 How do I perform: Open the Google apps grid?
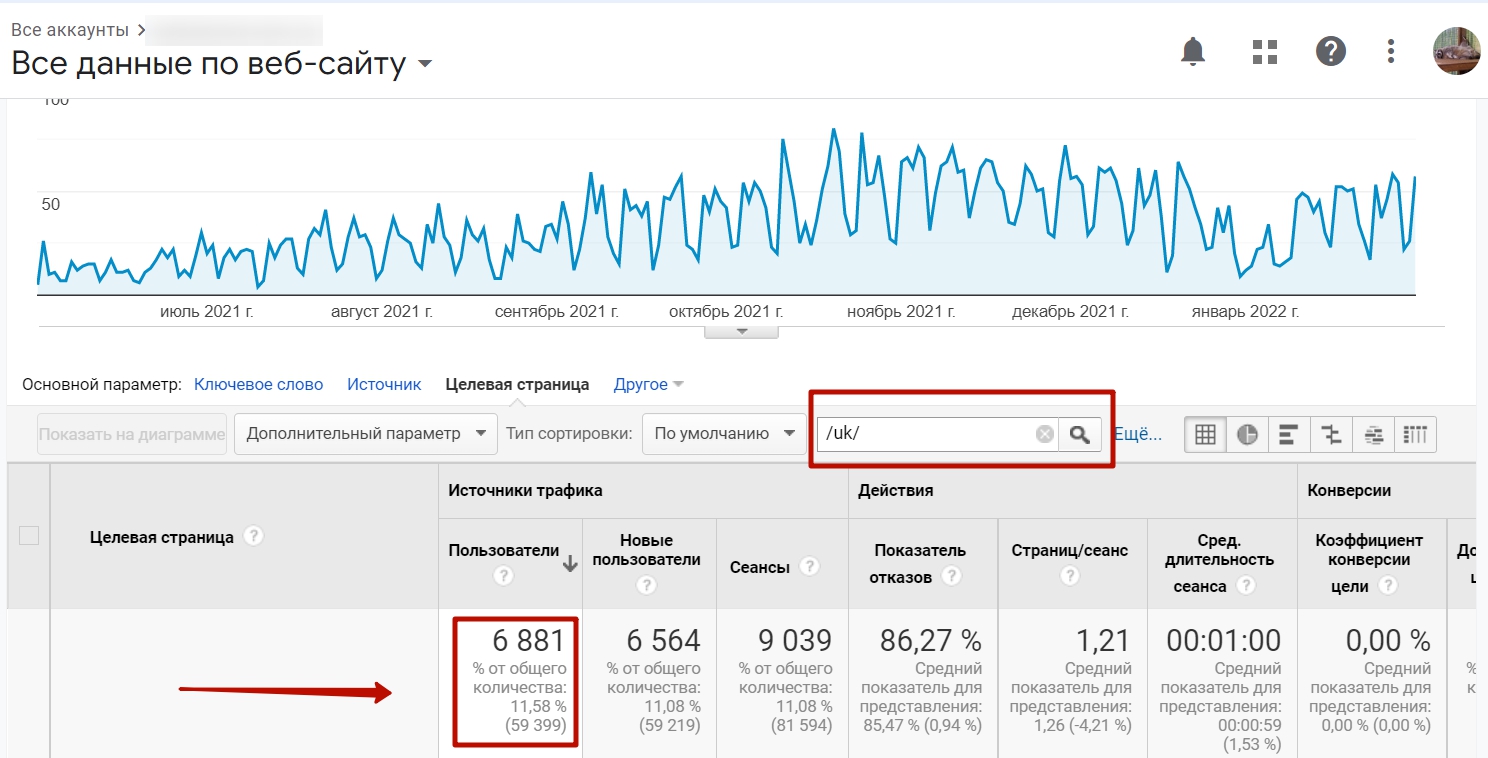1265,51
